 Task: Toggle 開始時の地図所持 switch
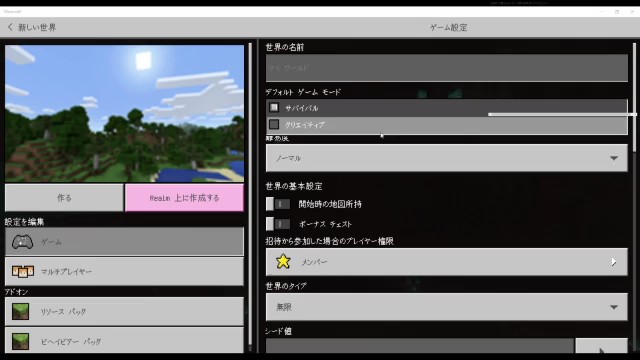(278, 204)
